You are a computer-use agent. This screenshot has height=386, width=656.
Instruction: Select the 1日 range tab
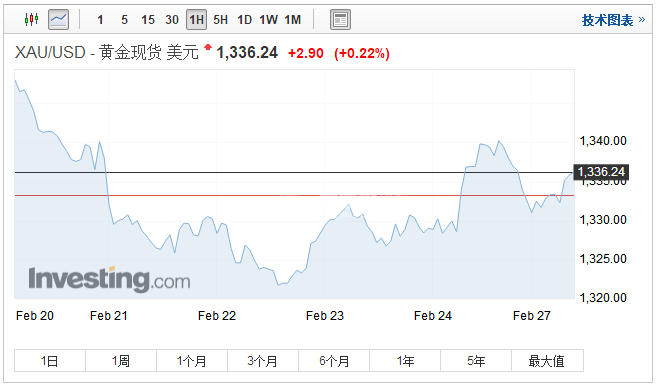[x=50, y=360]
